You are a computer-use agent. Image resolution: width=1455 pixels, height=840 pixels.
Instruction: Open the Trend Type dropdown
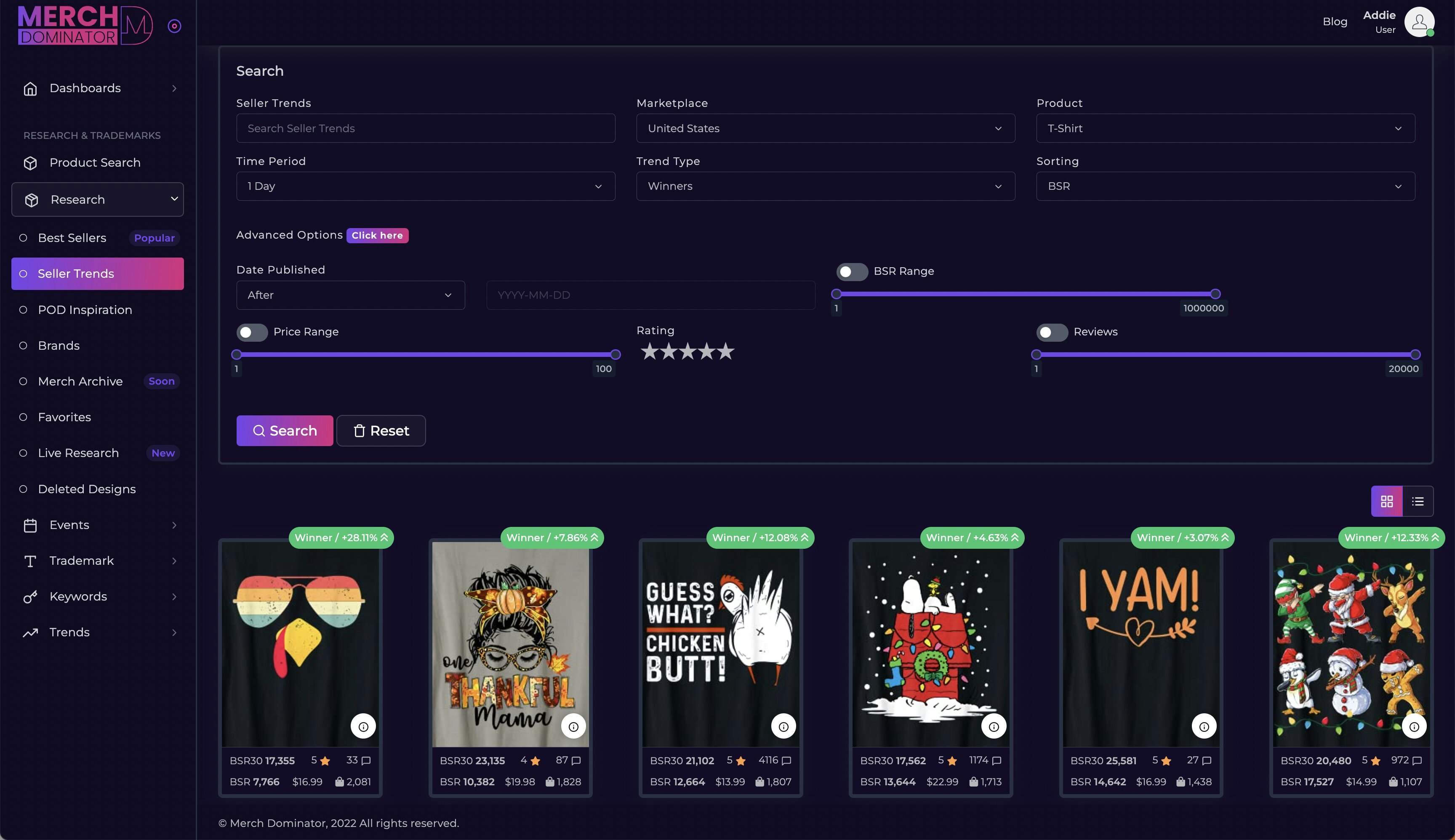(825, 186)
